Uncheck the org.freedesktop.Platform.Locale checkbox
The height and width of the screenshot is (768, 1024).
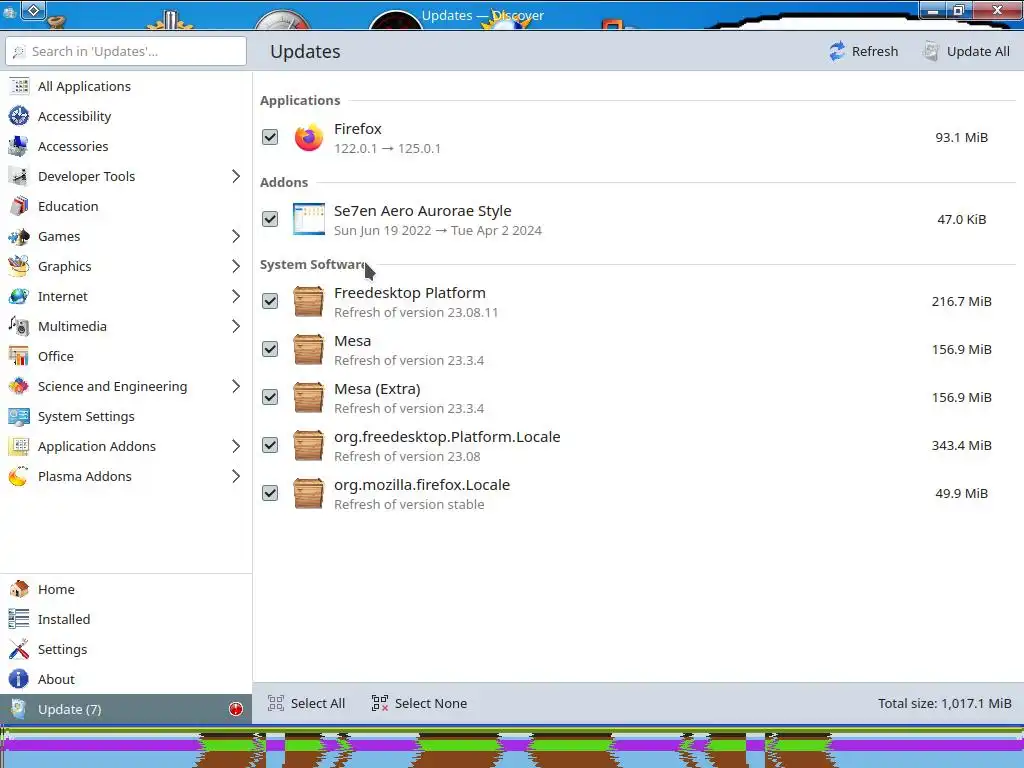[x=270, y=445]
